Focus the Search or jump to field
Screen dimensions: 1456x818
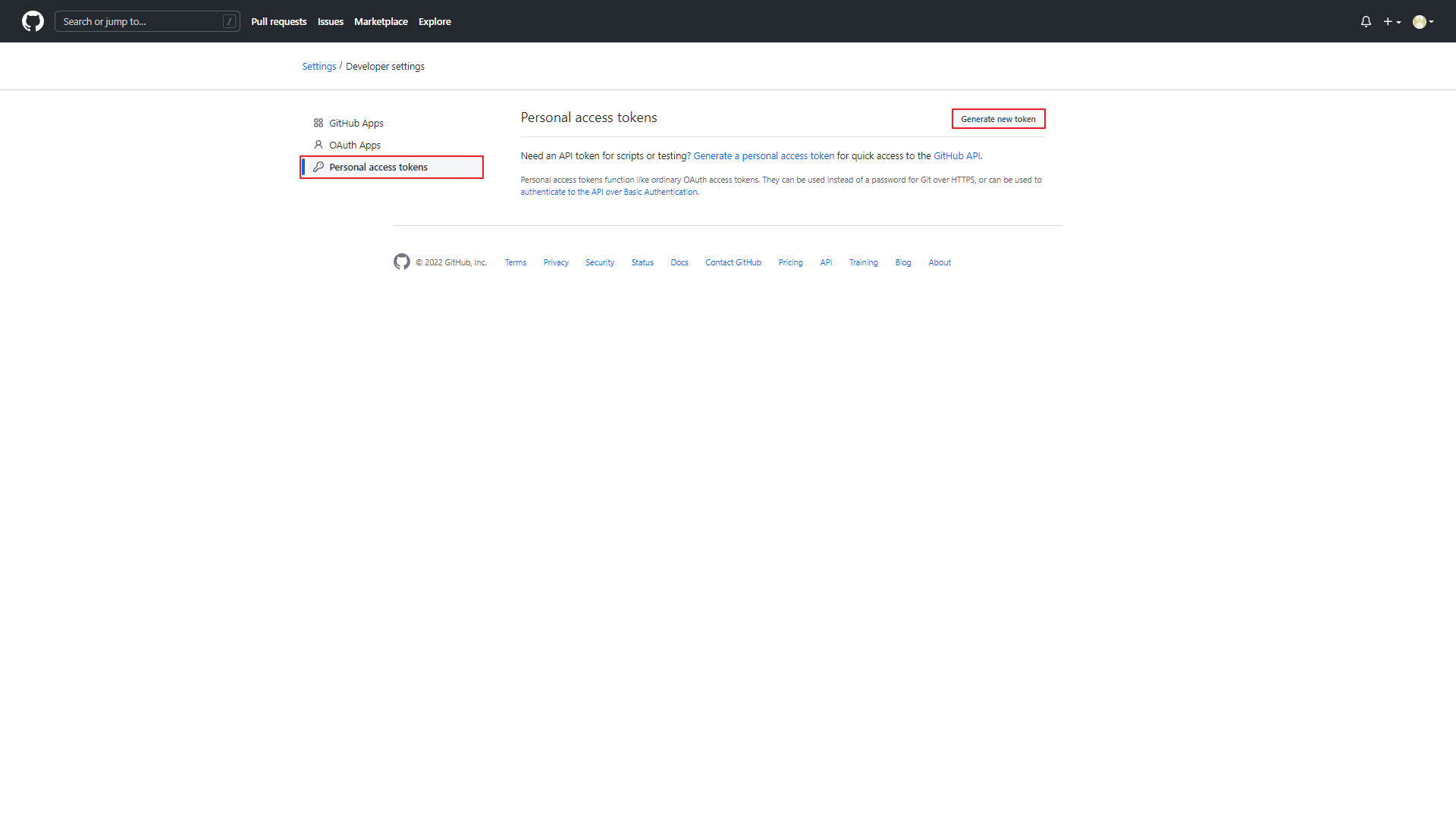point(147,21)
